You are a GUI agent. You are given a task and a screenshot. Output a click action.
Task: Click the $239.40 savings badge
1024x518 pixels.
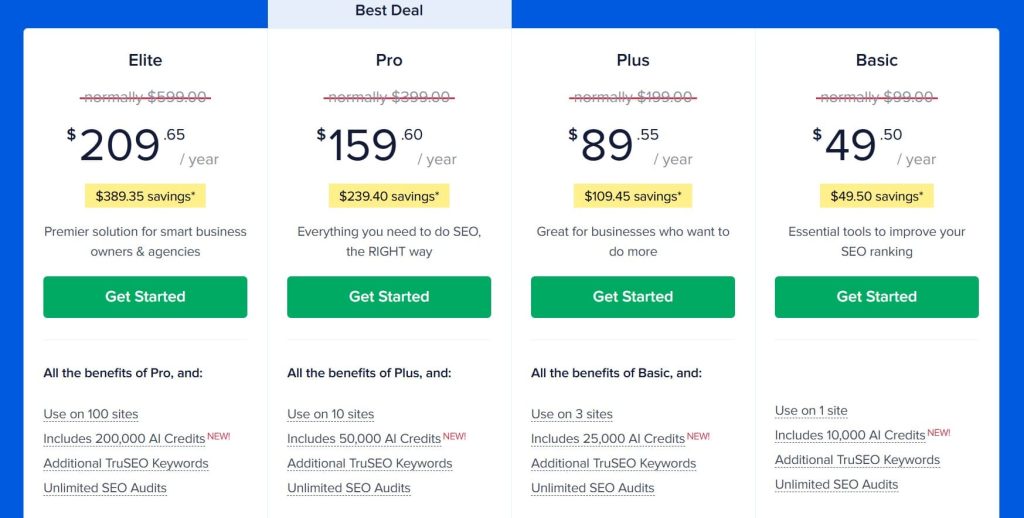(x=389, y=196)
